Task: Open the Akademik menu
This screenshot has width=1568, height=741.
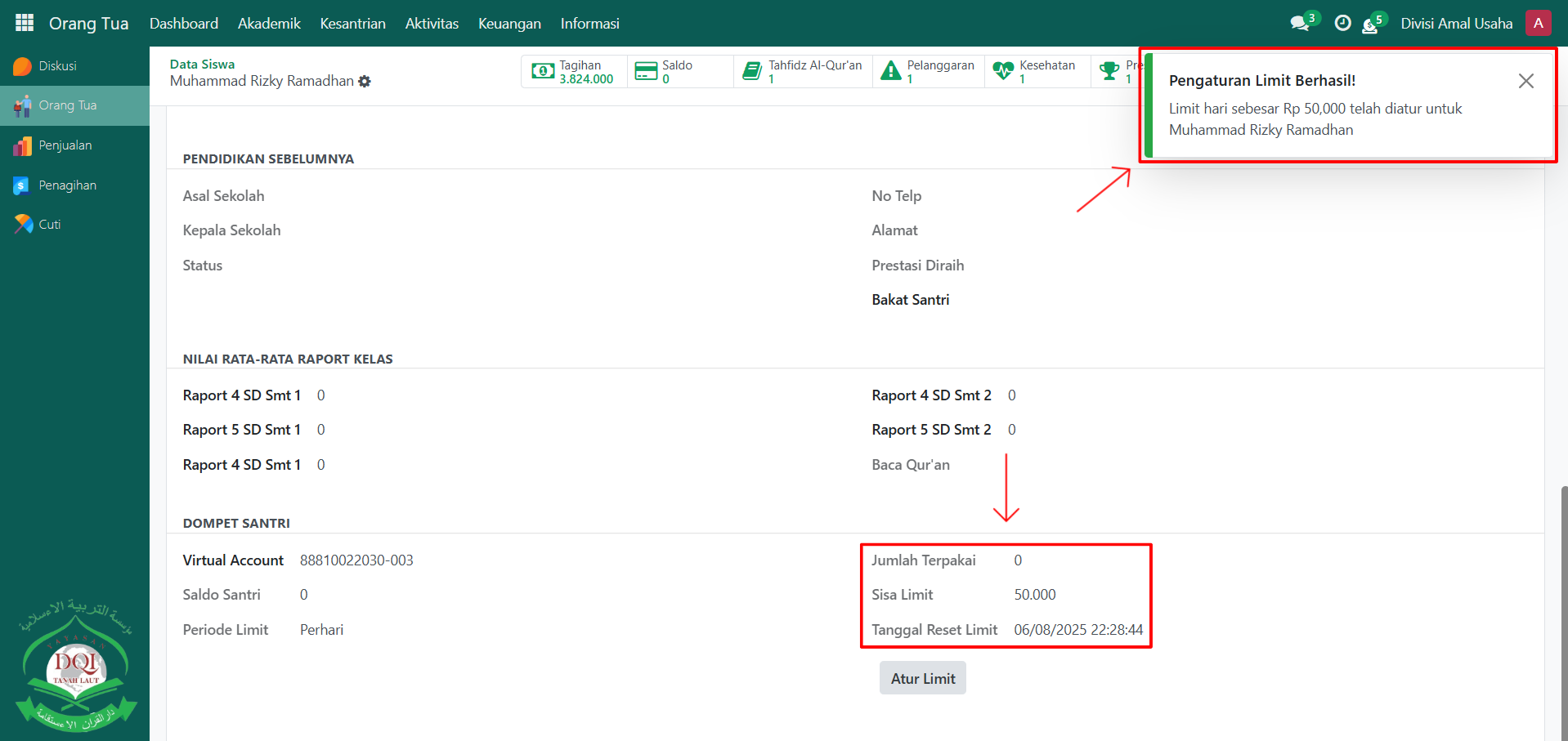Action: [269, 24]
